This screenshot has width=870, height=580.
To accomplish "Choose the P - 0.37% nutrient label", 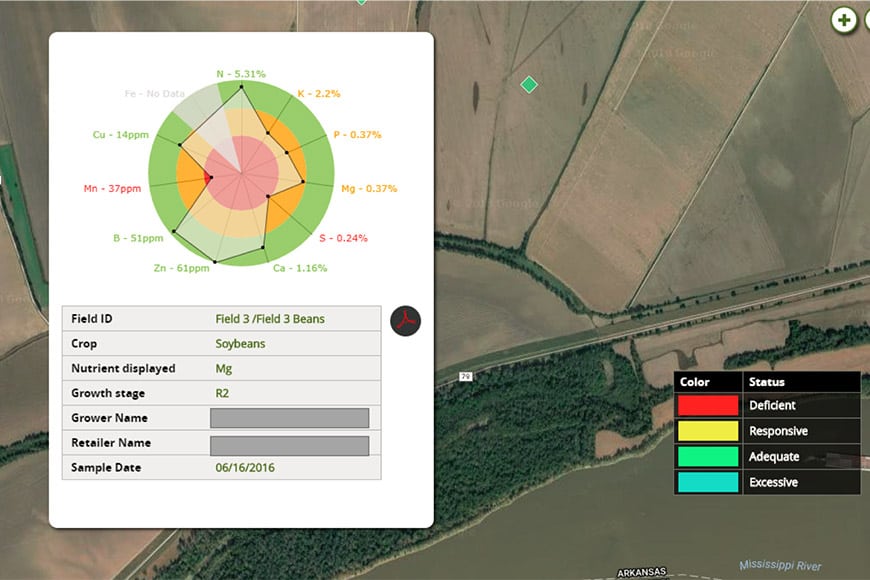I will tap(356, 134).
